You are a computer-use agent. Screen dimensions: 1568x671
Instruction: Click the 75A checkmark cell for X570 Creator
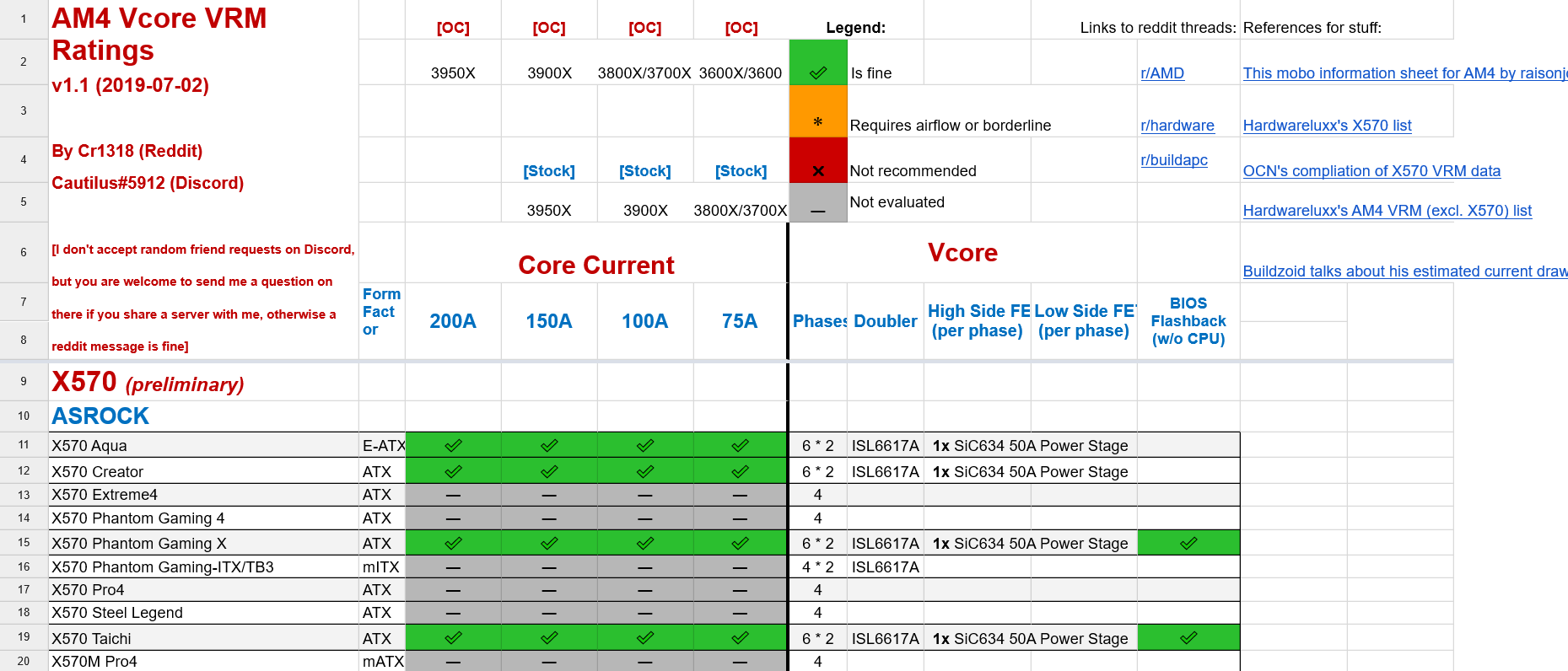(x=740, y=471)
